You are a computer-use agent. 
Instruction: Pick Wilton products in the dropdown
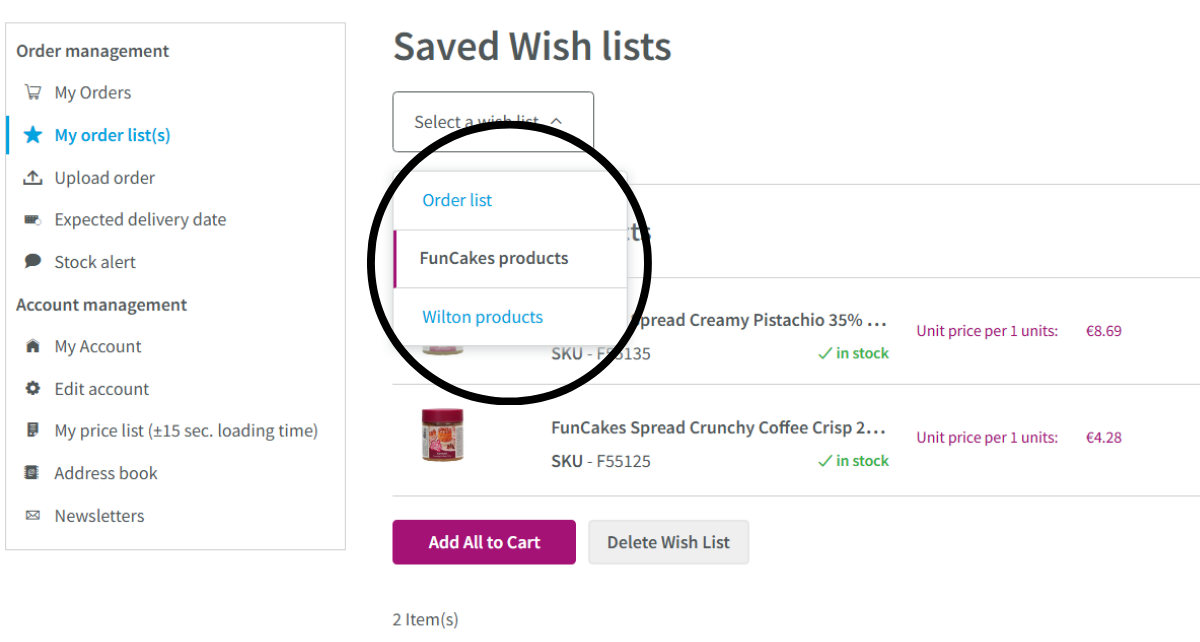tap(482, 318)
